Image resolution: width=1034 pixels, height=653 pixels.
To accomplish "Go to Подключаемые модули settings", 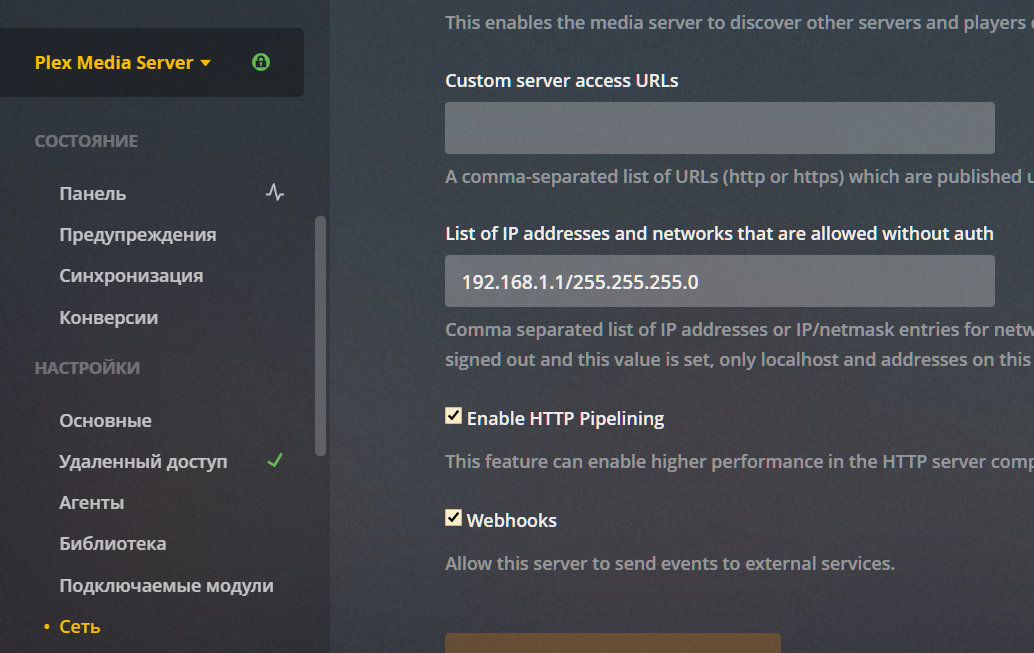I will click(x=166, y=586).
